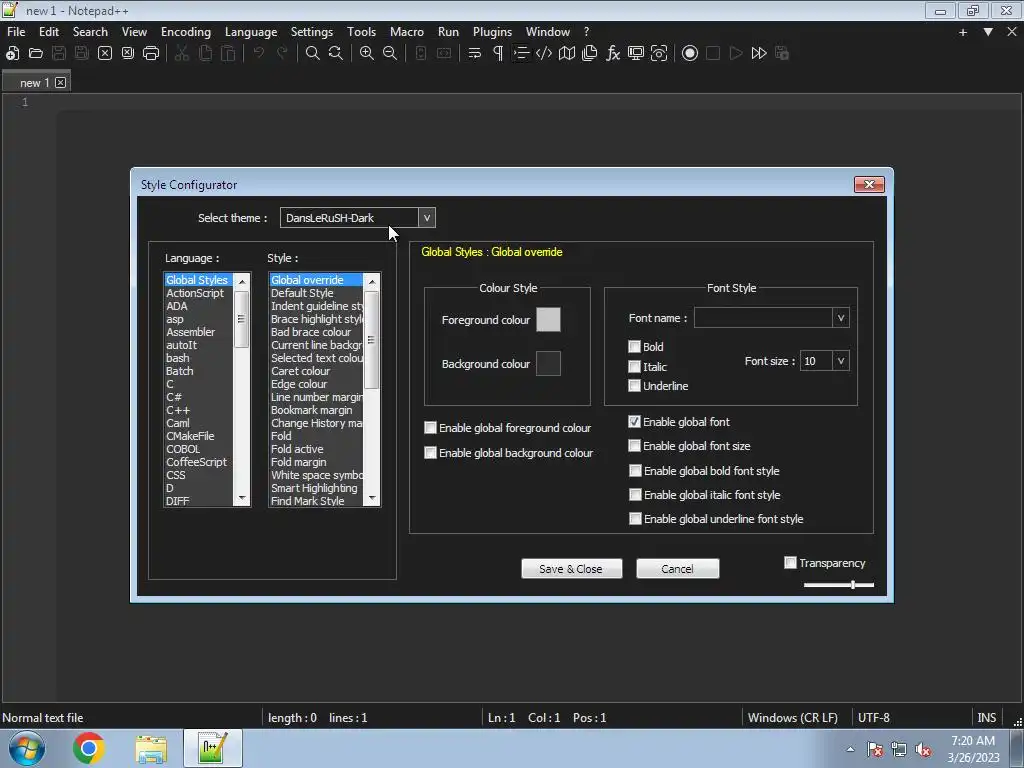
Task: Click the Print toolbar icon
Action: (x=151, y=54)
